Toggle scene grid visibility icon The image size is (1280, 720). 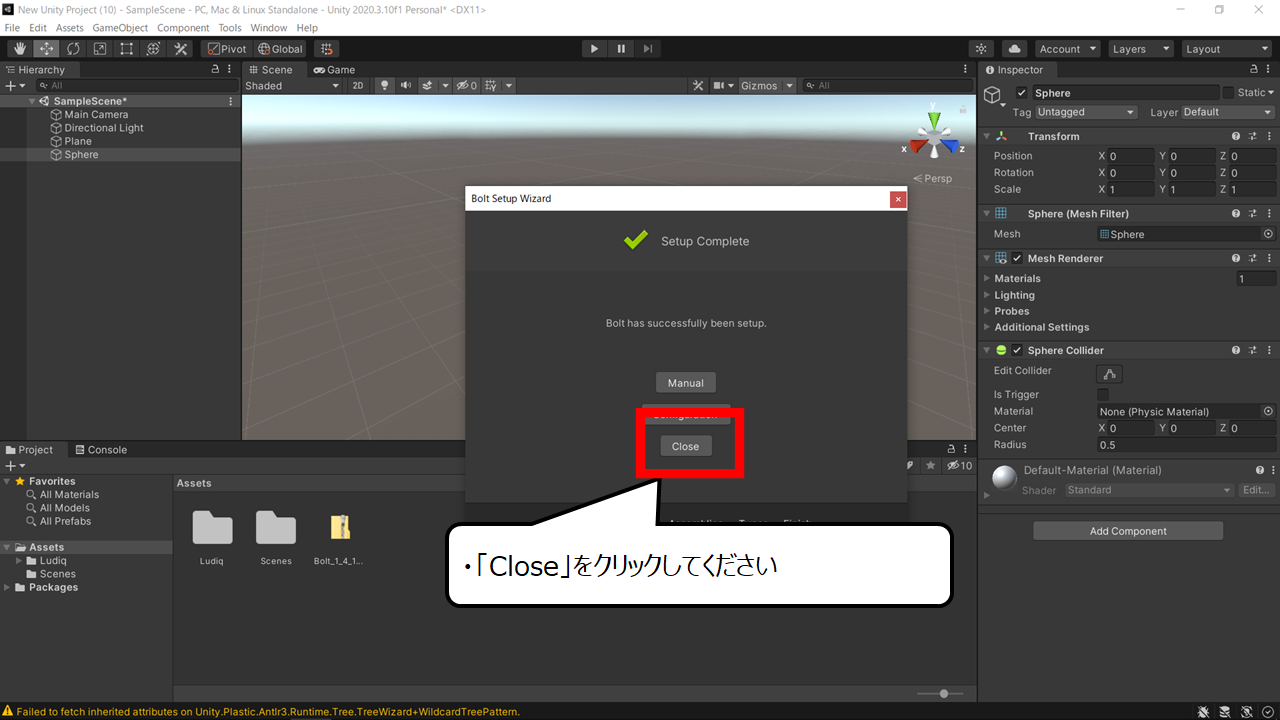[491, 86]
